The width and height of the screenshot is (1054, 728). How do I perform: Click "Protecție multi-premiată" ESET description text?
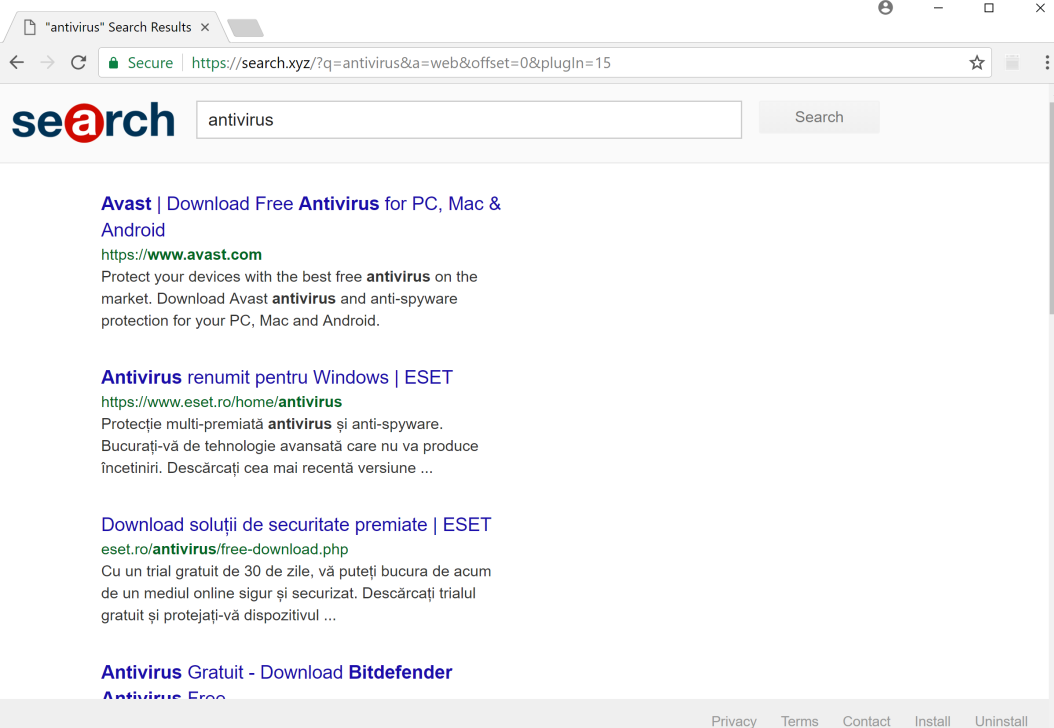point(290,446)
